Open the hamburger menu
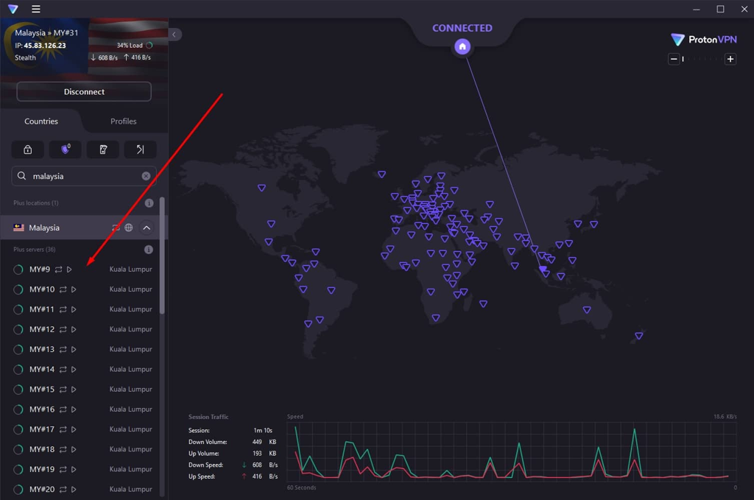The height and width of the screenshot is (500, 754). click(36, 9)
